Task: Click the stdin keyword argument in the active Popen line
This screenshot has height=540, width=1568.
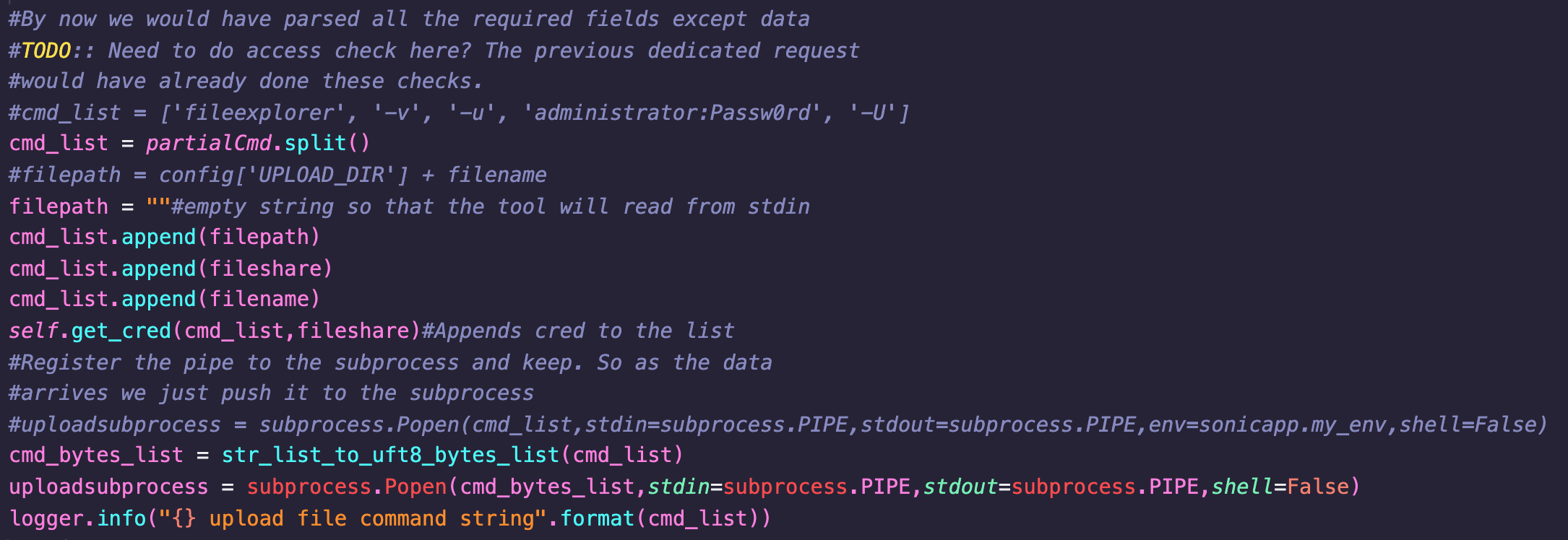Action: pyautogui.click(x=679, y=487)
